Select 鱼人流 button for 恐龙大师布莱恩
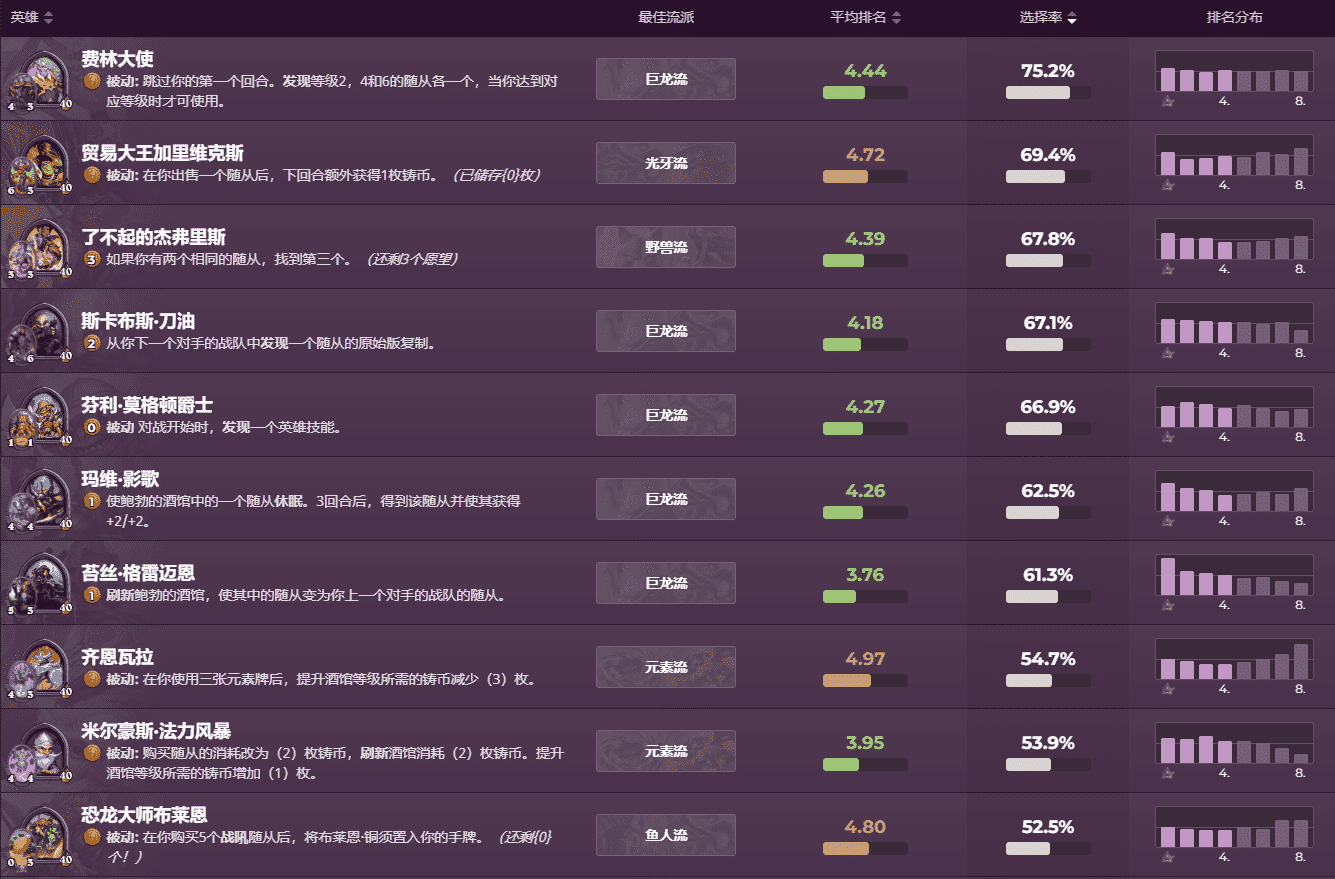This screenshot has height=879, width=1335. click(666, 835)
